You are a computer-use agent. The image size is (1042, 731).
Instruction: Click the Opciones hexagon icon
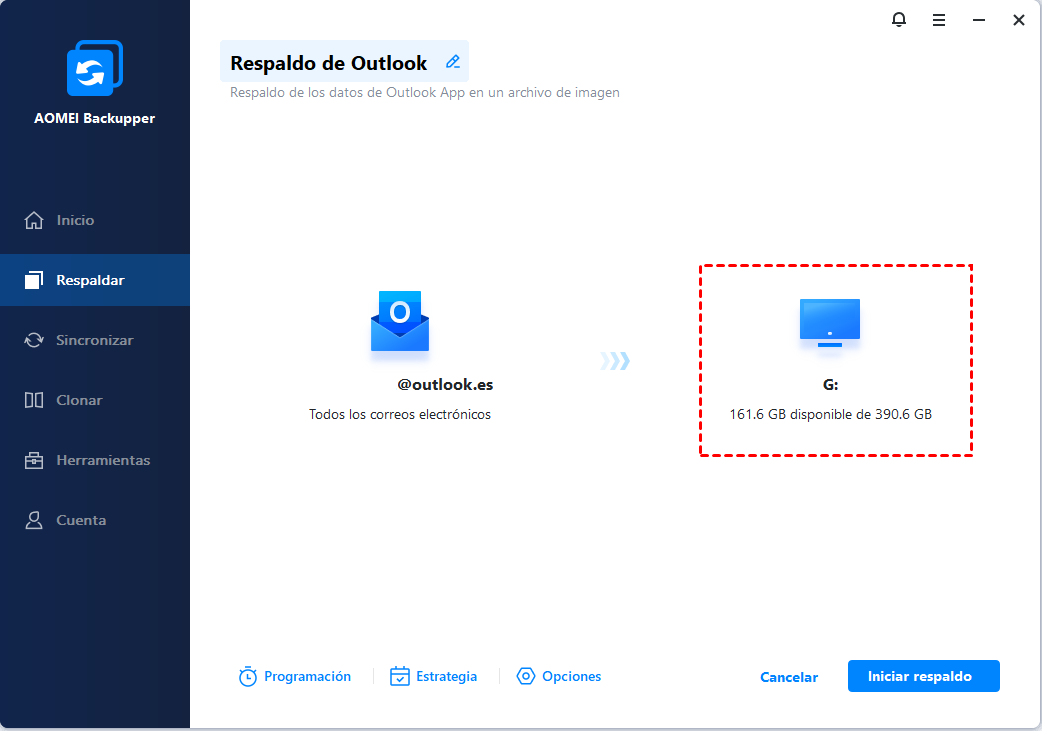tap(526, 676)
